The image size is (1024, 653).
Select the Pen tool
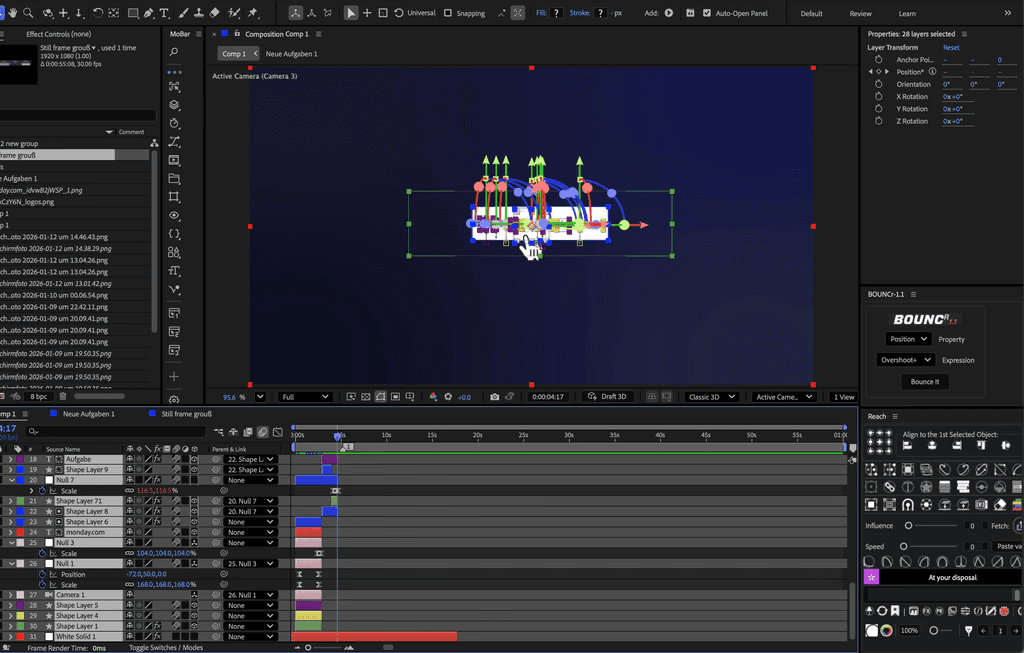(x=149, y=13)
